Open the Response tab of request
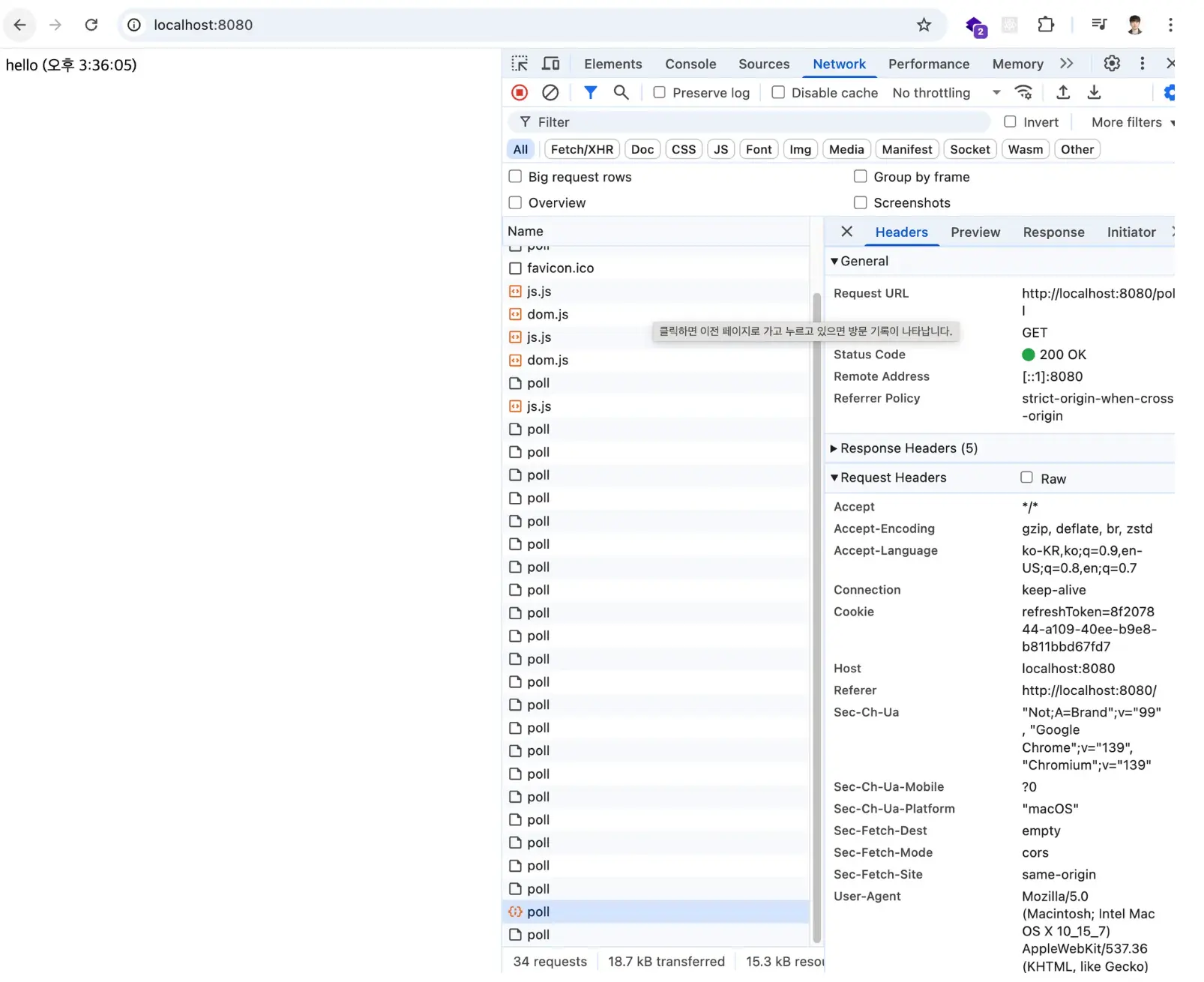The image size is (1204, 982). click(x=1053, y=232)
